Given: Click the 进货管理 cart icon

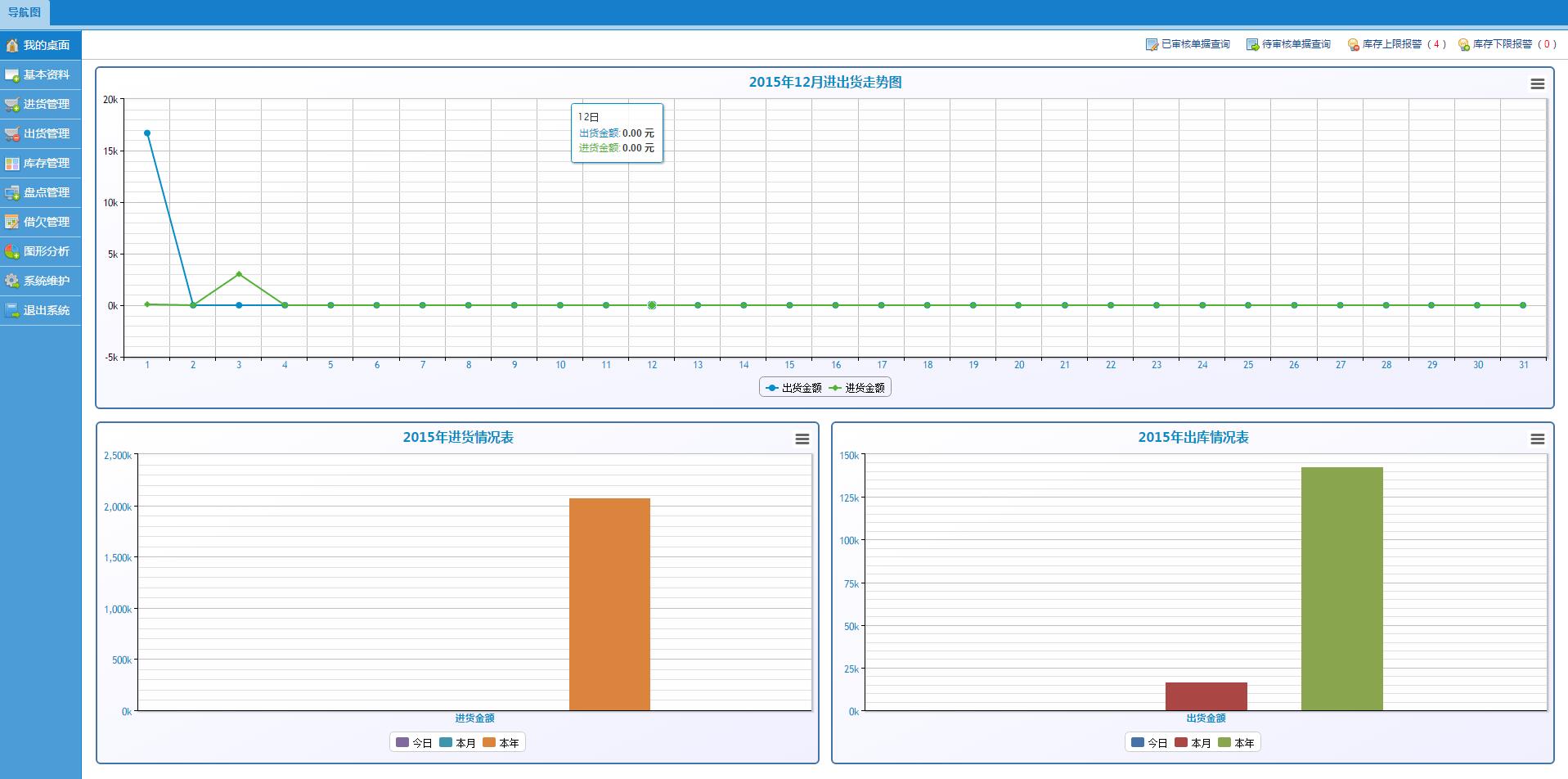Looking at the screenshot, I should click(x=12, y=105).
